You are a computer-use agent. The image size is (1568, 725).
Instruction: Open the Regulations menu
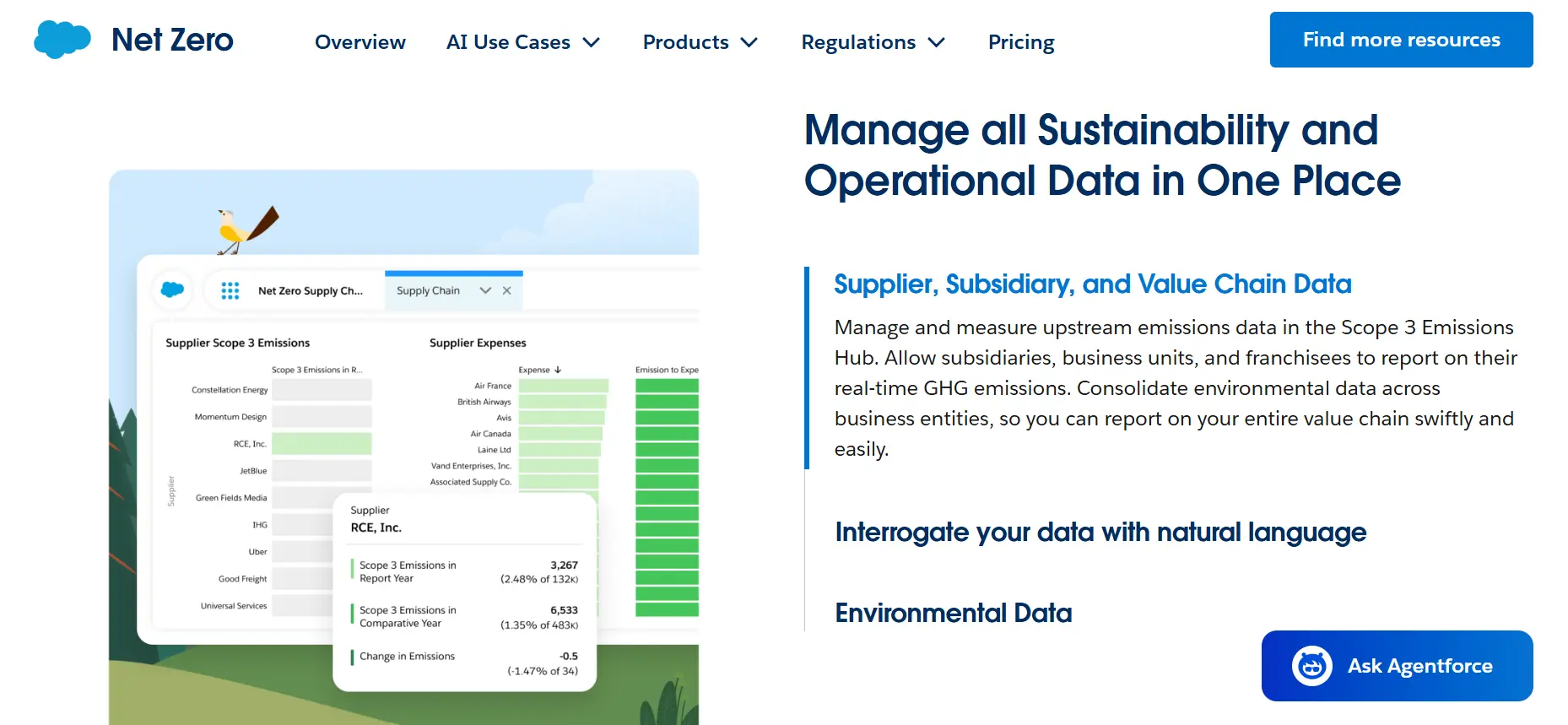coord(873,42)
